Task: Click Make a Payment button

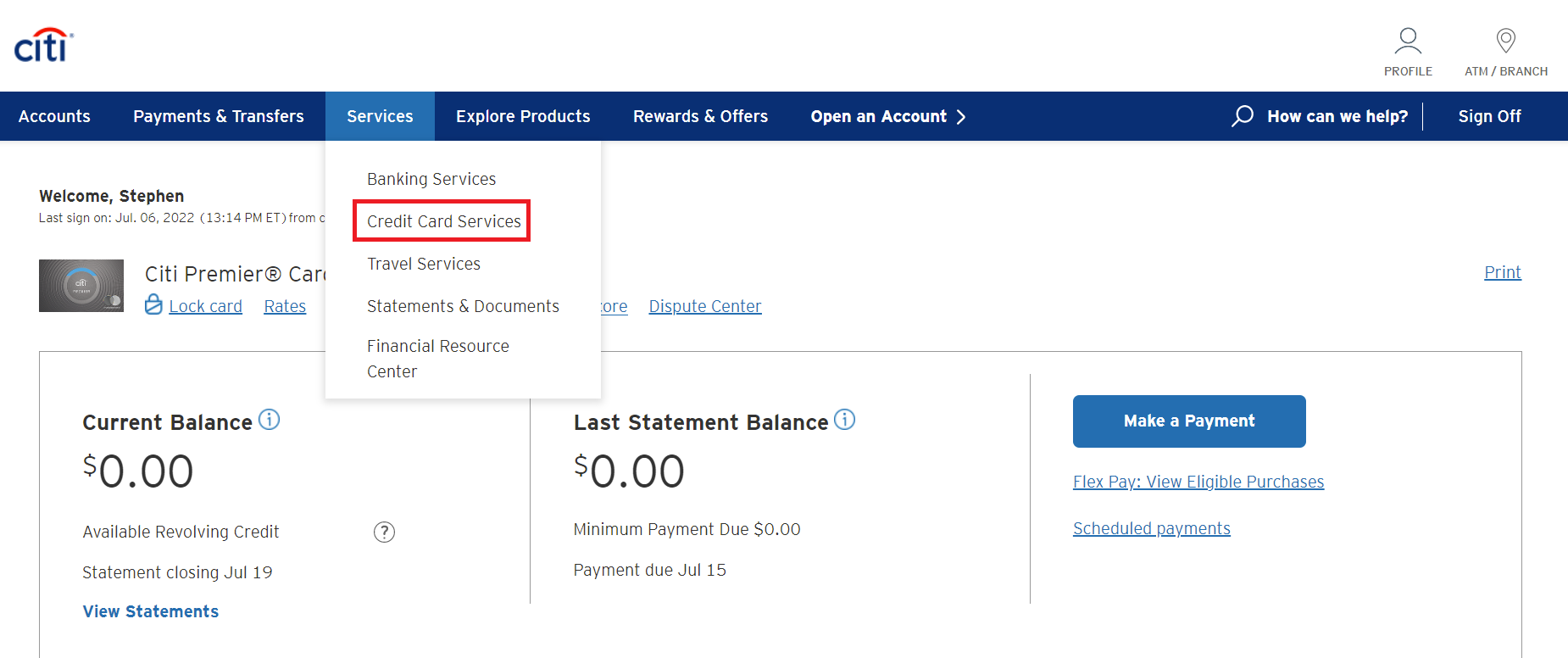Action: click(1189, 421)
